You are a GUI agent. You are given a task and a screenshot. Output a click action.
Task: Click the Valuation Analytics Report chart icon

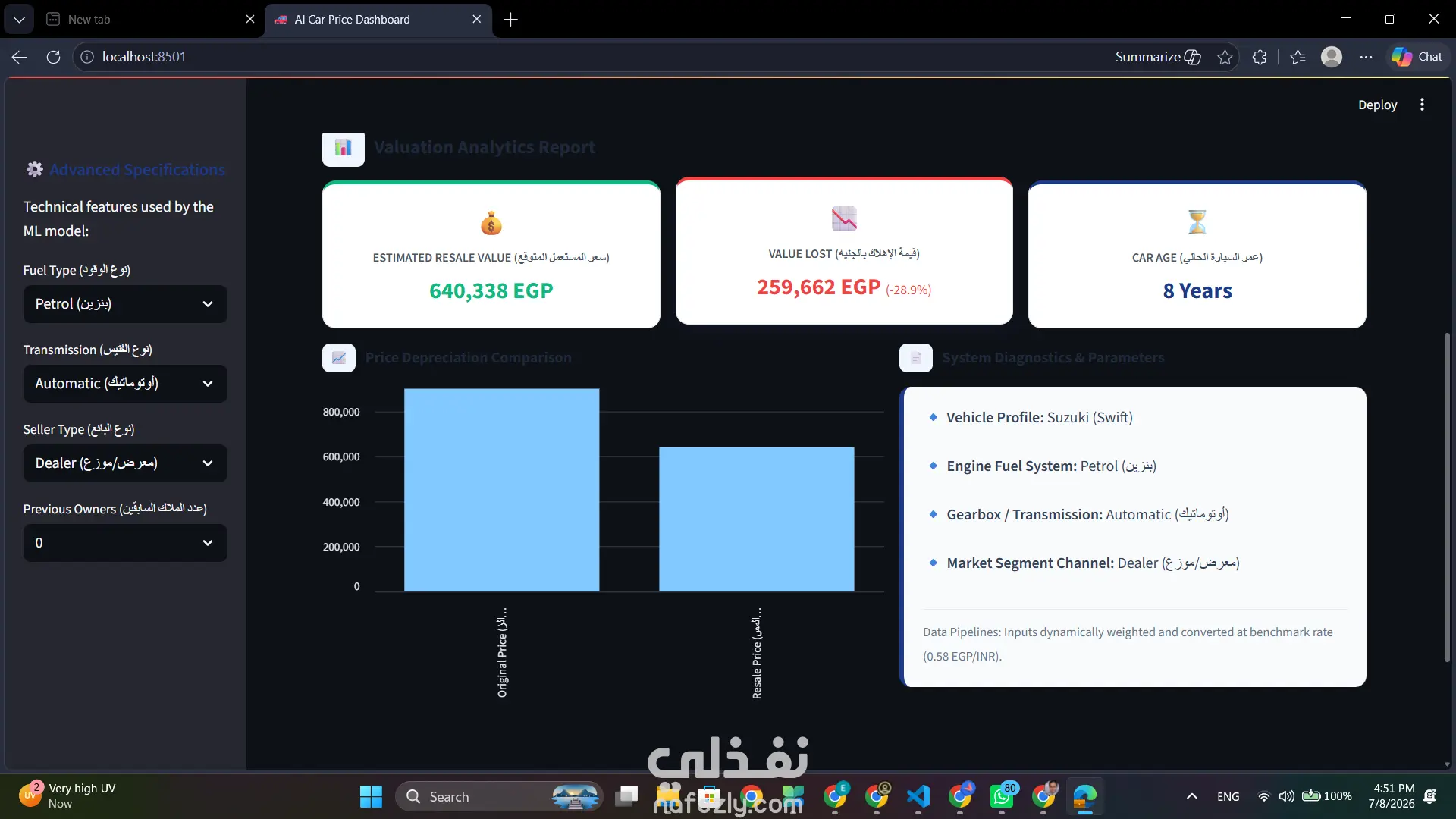coord(344,149)
